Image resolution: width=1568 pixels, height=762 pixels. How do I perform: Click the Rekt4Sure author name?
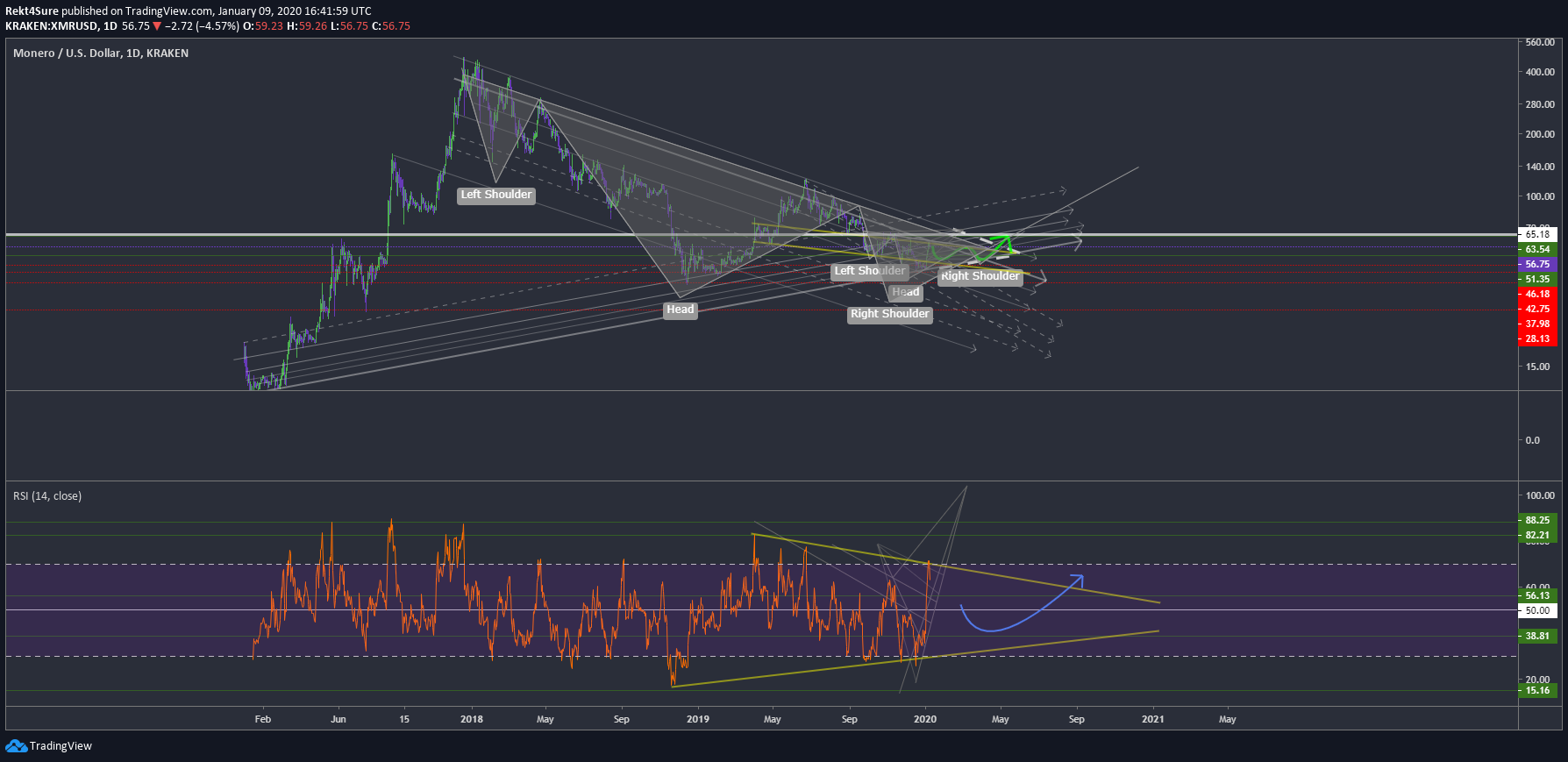click(32, 11)
